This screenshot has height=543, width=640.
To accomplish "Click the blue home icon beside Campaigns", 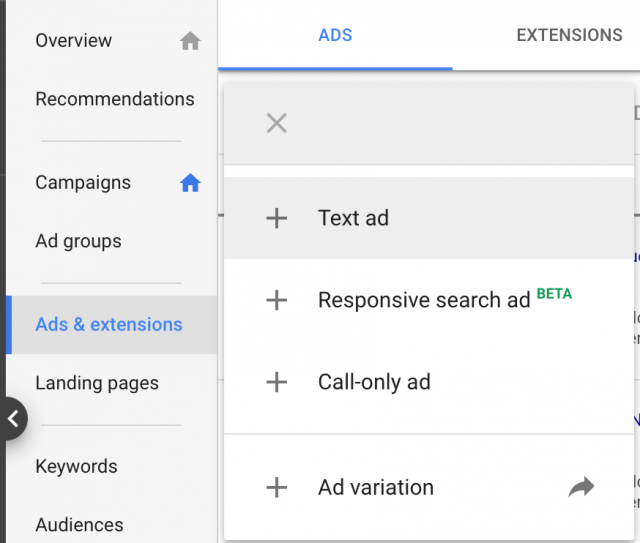I will (x=190, y=182).
